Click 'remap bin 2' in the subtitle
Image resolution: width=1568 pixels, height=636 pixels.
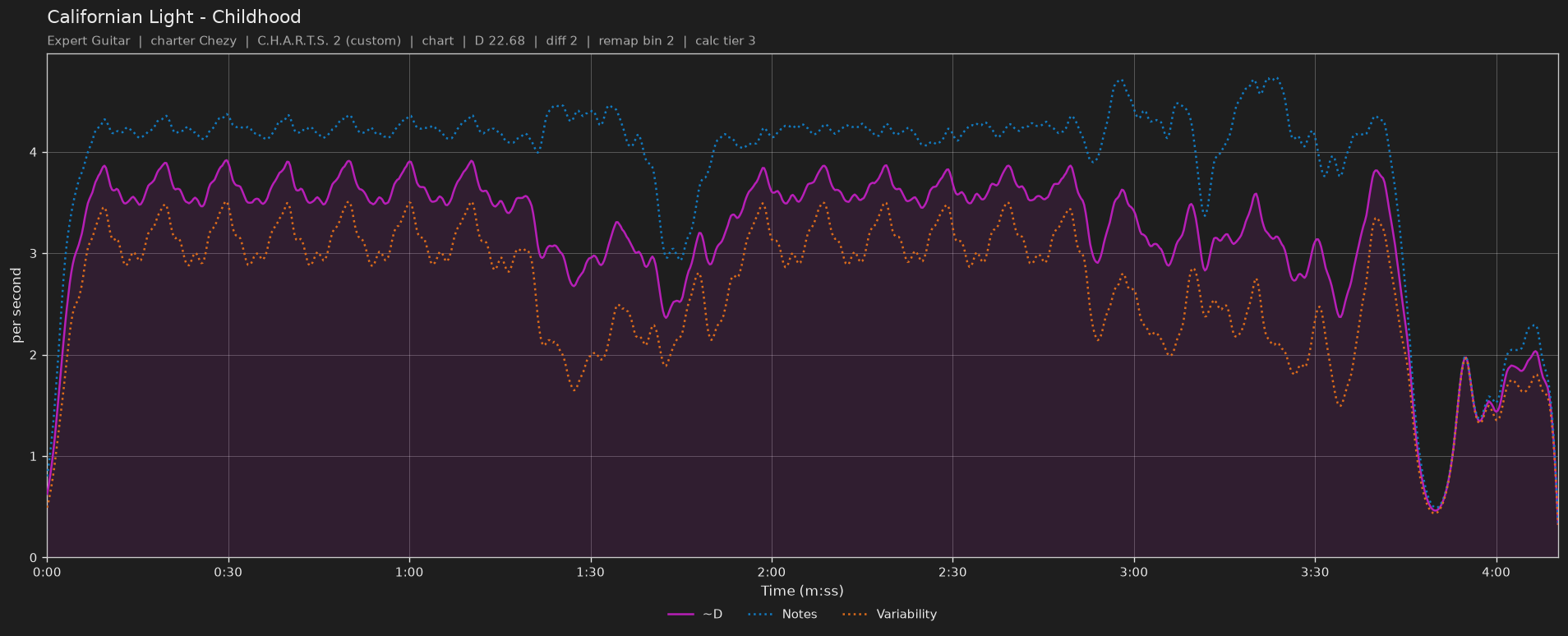[636, 41]
